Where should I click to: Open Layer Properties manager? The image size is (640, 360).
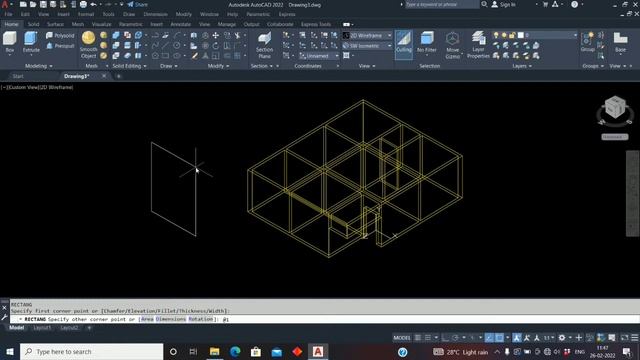pyautogui.click(x=478, y=45)
